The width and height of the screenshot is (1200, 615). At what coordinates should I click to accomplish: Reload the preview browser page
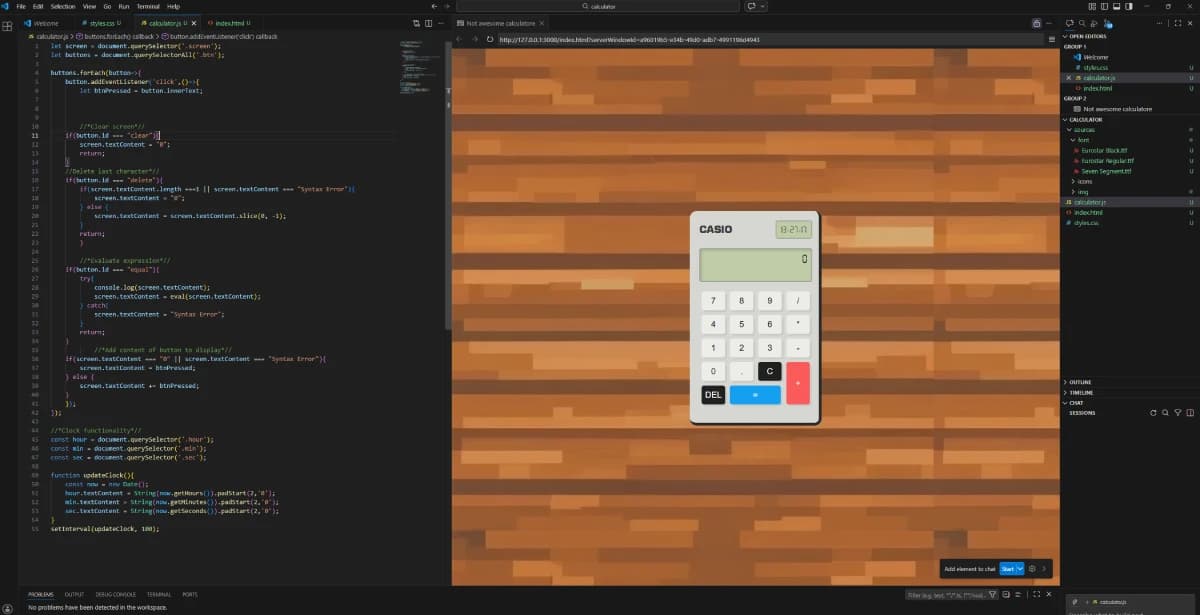tap(490, 39)
